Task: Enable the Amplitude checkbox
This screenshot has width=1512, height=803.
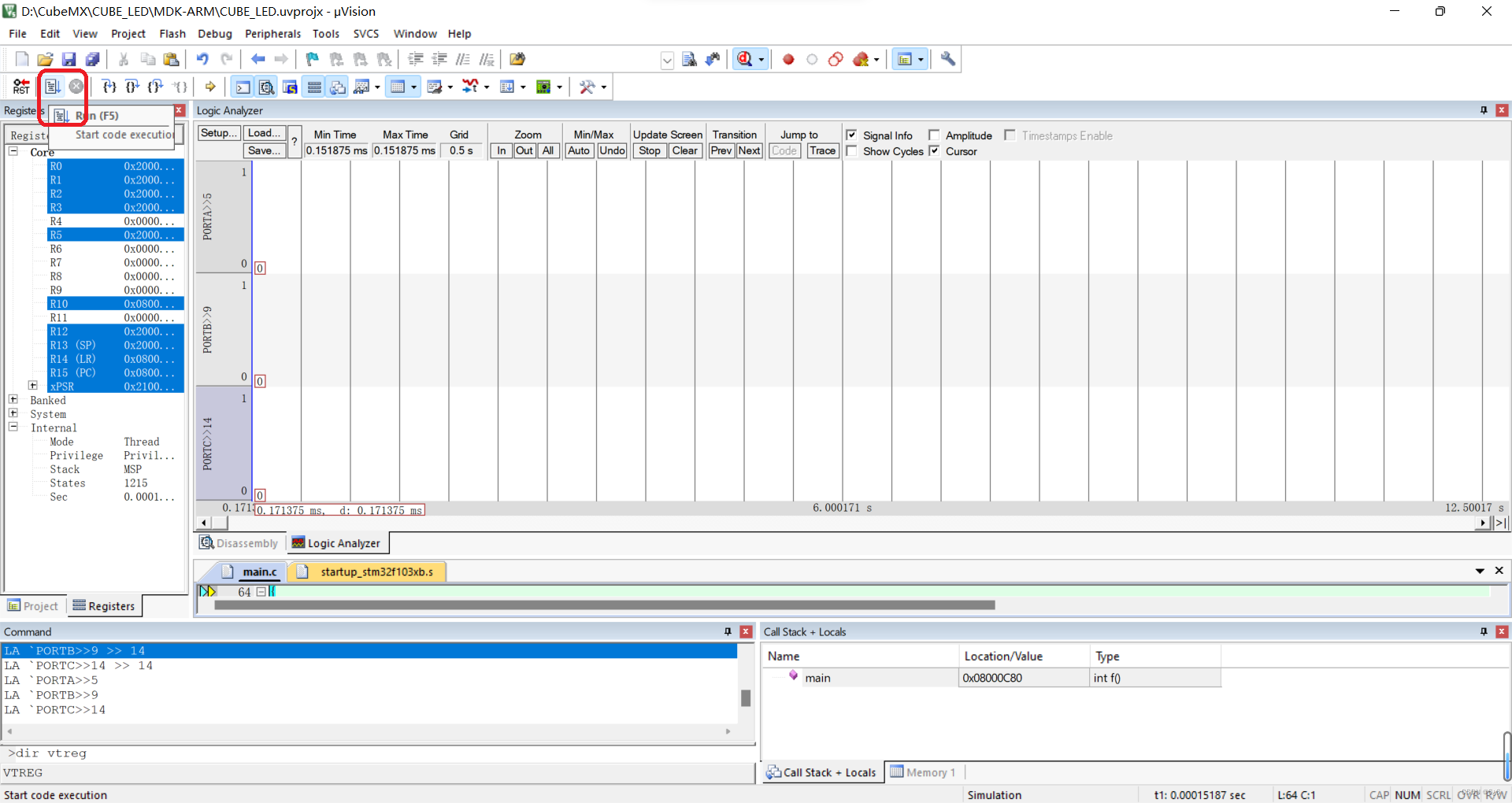Action: click(934, 135)
